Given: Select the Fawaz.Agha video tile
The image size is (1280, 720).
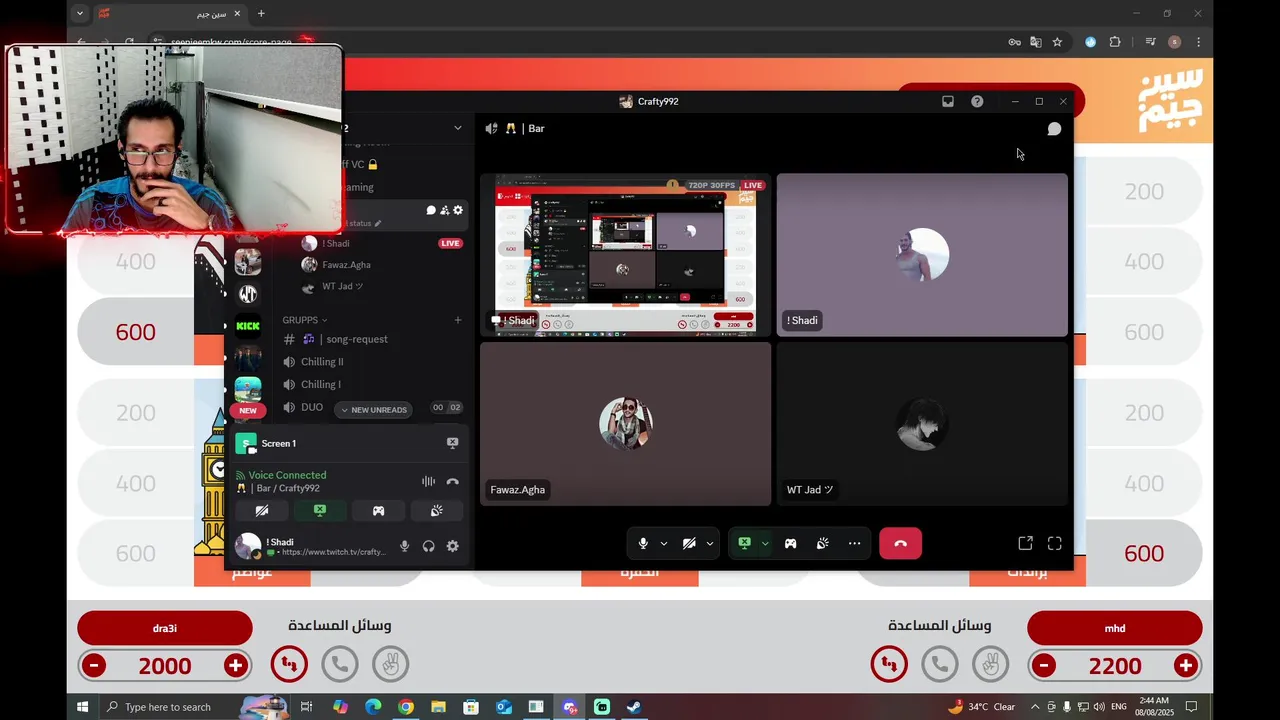Looking at the screenshot, I should (625, 424).
